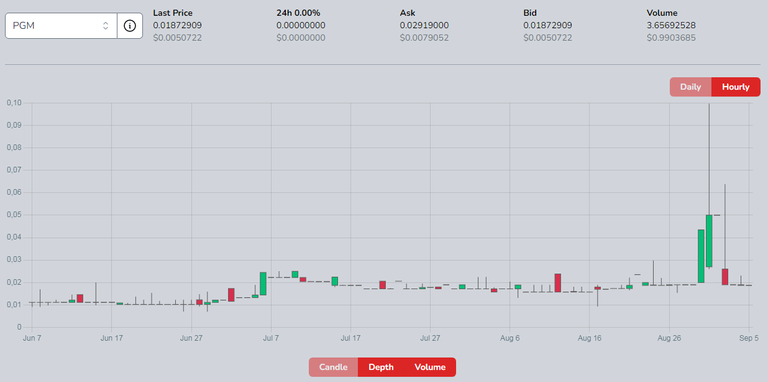Switch the chart to Hourly interval
This screenshot has width=768, height=382.
pos(736,87)
